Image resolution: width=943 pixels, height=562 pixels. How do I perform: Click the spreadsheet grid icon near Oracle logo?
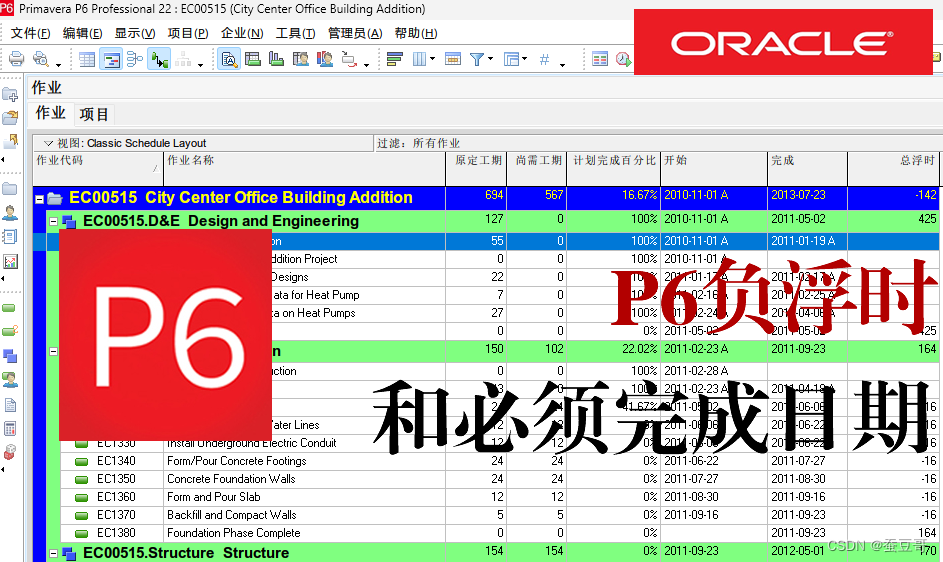600,59
